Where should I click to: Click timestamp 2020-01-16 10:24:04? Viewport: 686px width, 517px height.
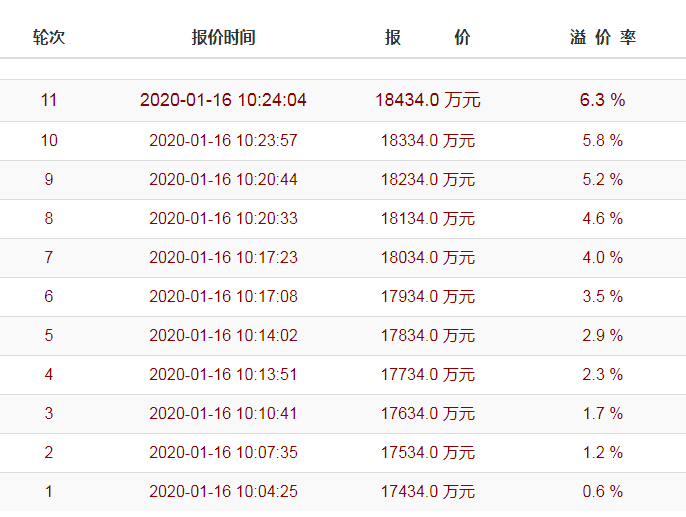click(223, 100)
